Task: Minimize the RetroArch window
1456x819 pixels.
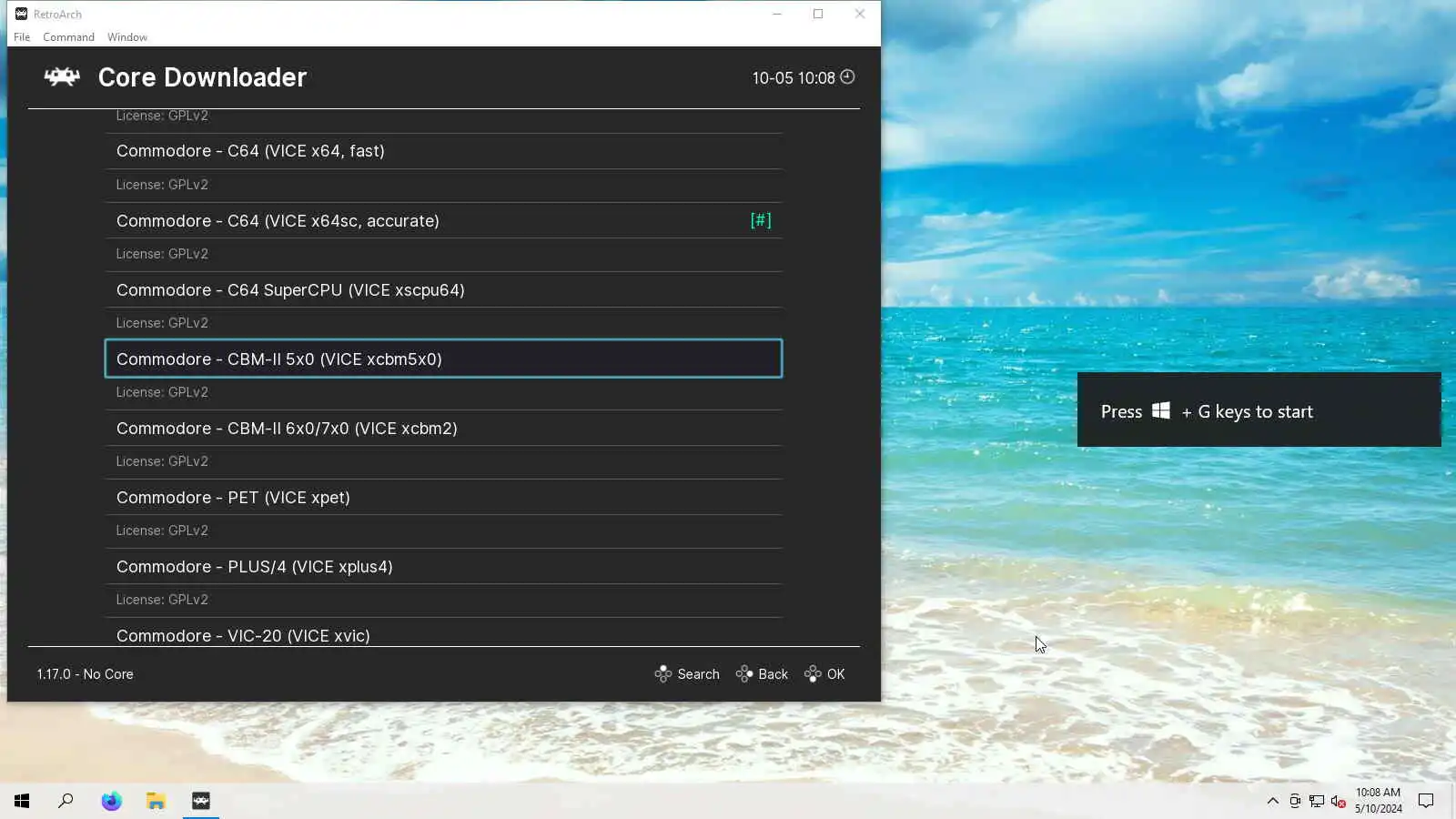Action: [777, 14]
